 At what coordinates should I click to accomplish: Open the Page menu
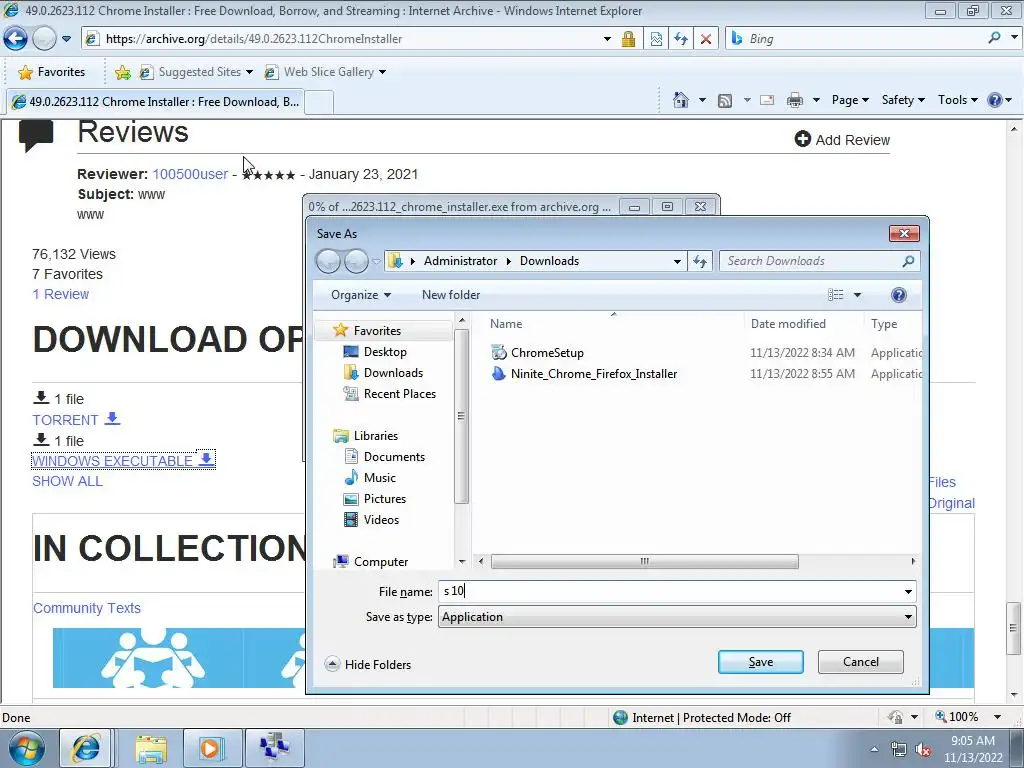tap(850, 100)
